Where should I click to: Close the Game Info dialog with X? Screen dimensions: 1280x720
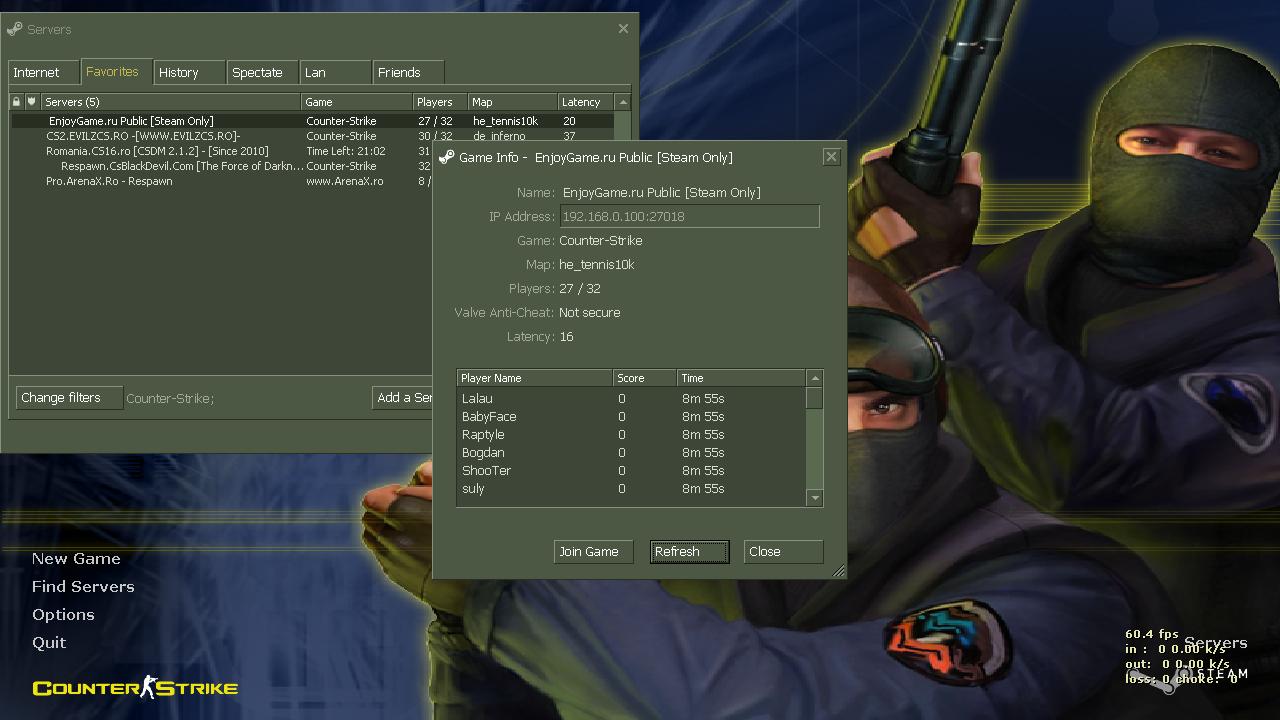[x=831, y=157]
